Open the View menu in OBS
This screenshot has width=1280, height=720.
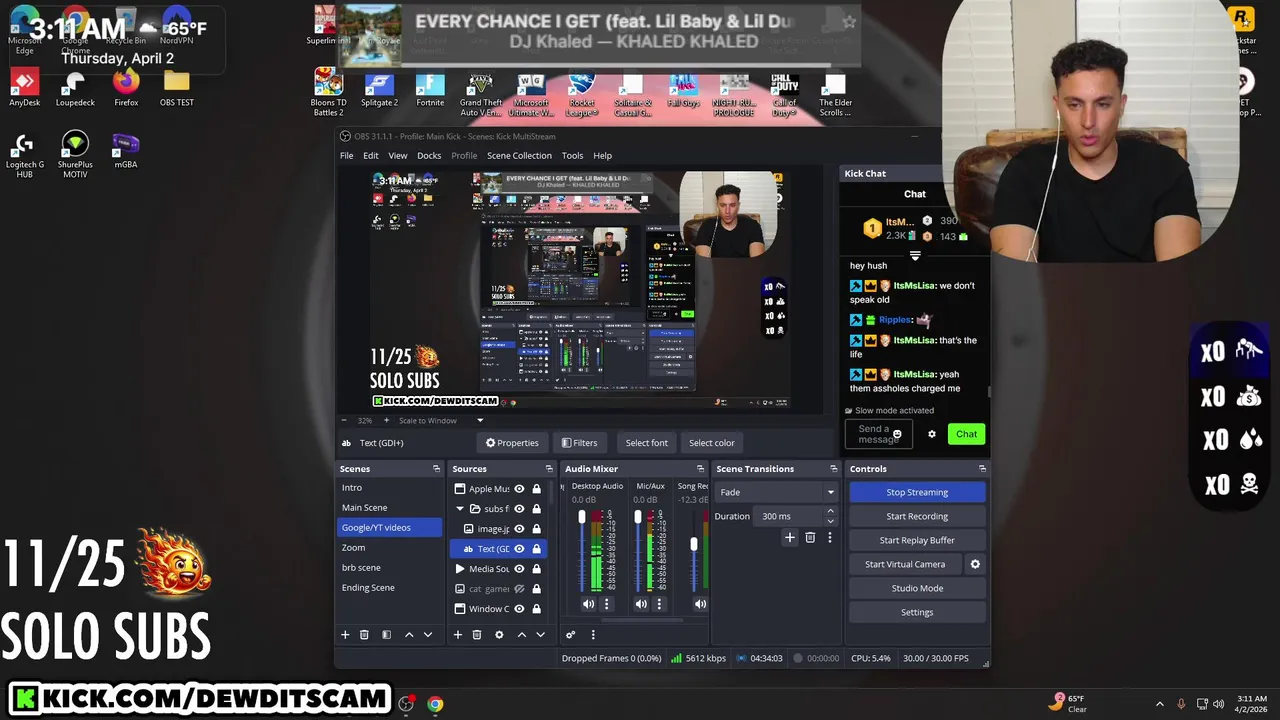tap(397, 156)
